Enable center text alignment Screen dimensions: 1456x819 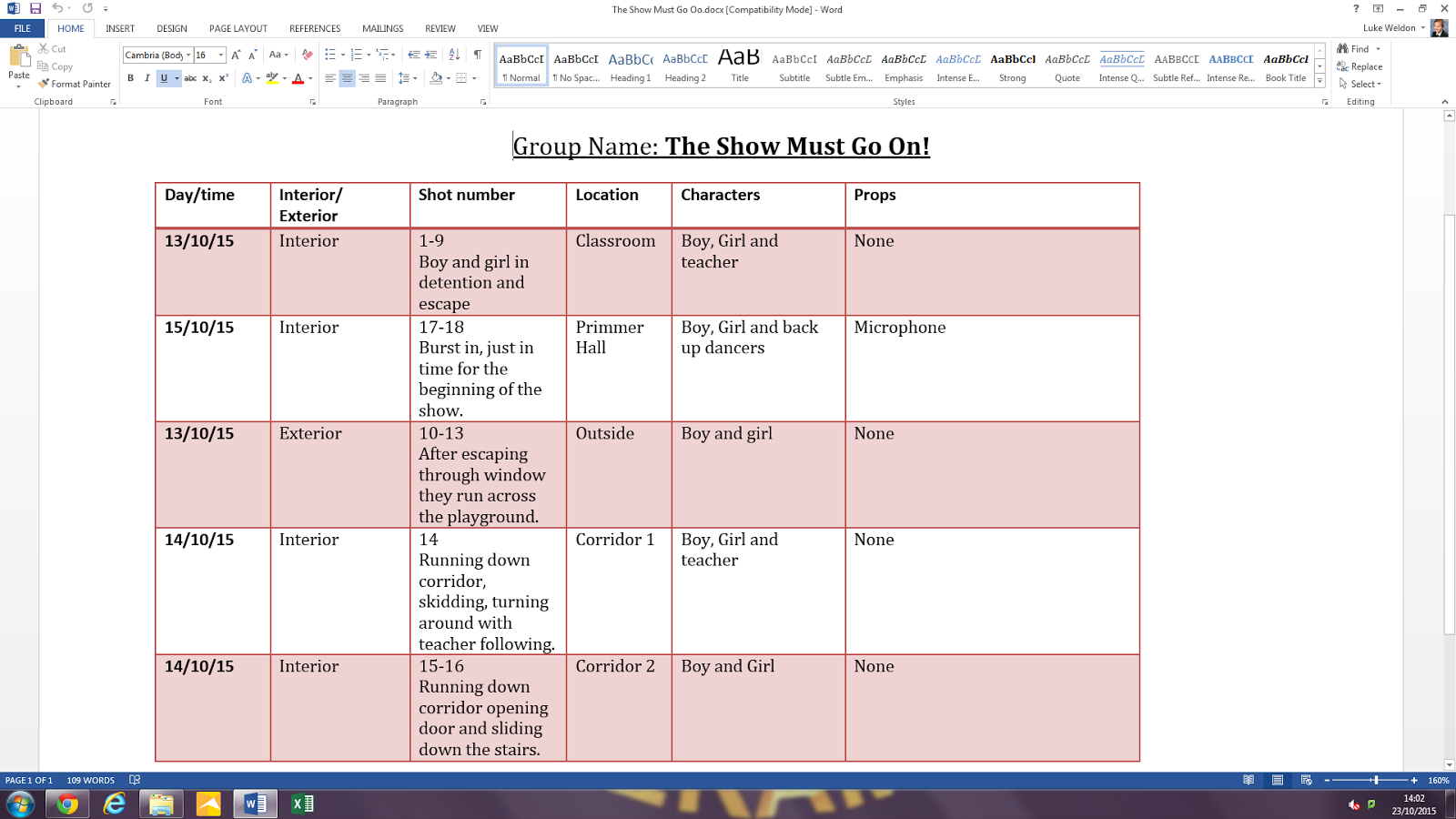click(x=348, y=76)
